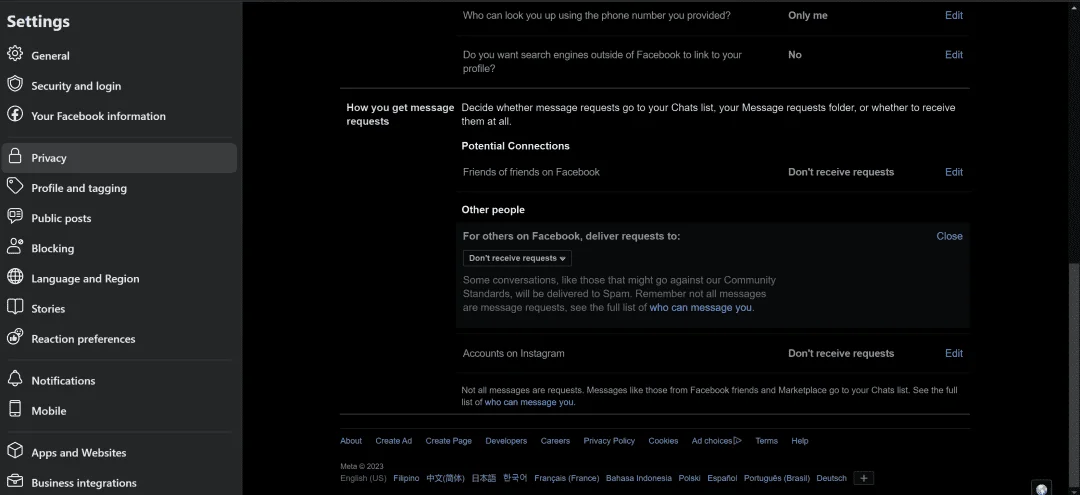Click the Mobile phone icon
This screenshot has height=495, width=1080.
tap(15, 410)
